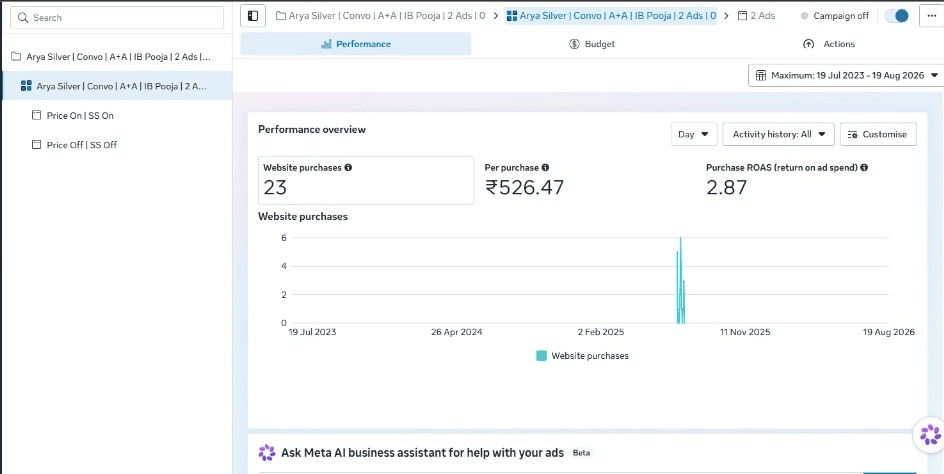This screenshot has width=944, height=474.
Task: Open the Activity history: All dropdown
Action: tap(778, 134)
